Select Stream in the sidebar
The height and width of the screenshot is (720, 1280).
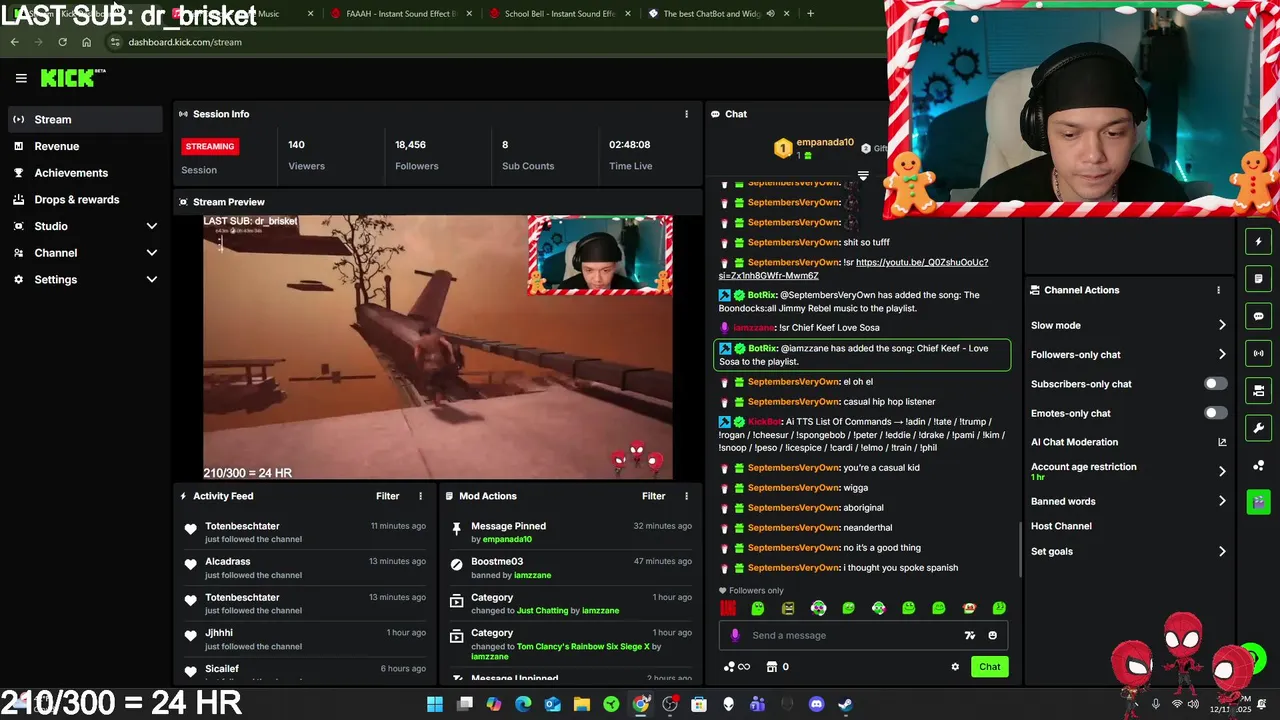[84, 119]
